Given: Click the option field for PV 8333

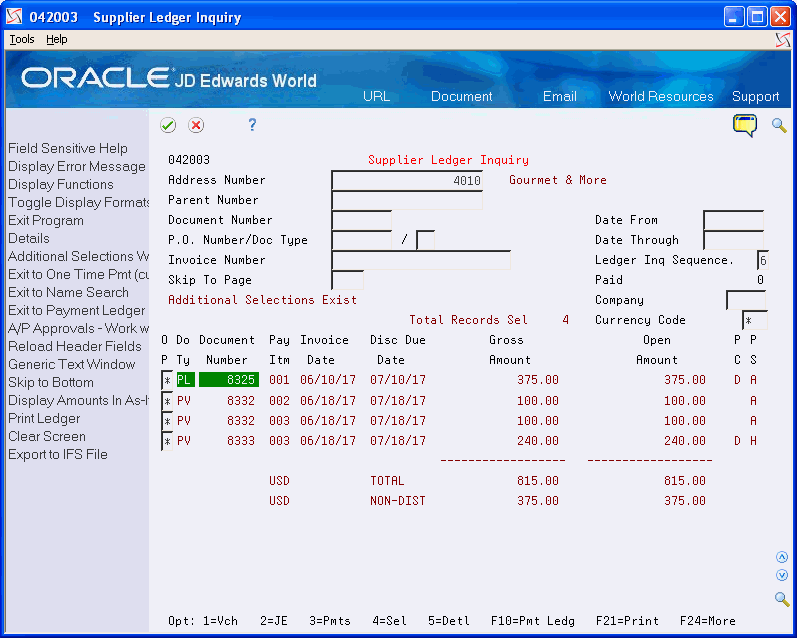Looking at the screenshot, I should point(167,441).
